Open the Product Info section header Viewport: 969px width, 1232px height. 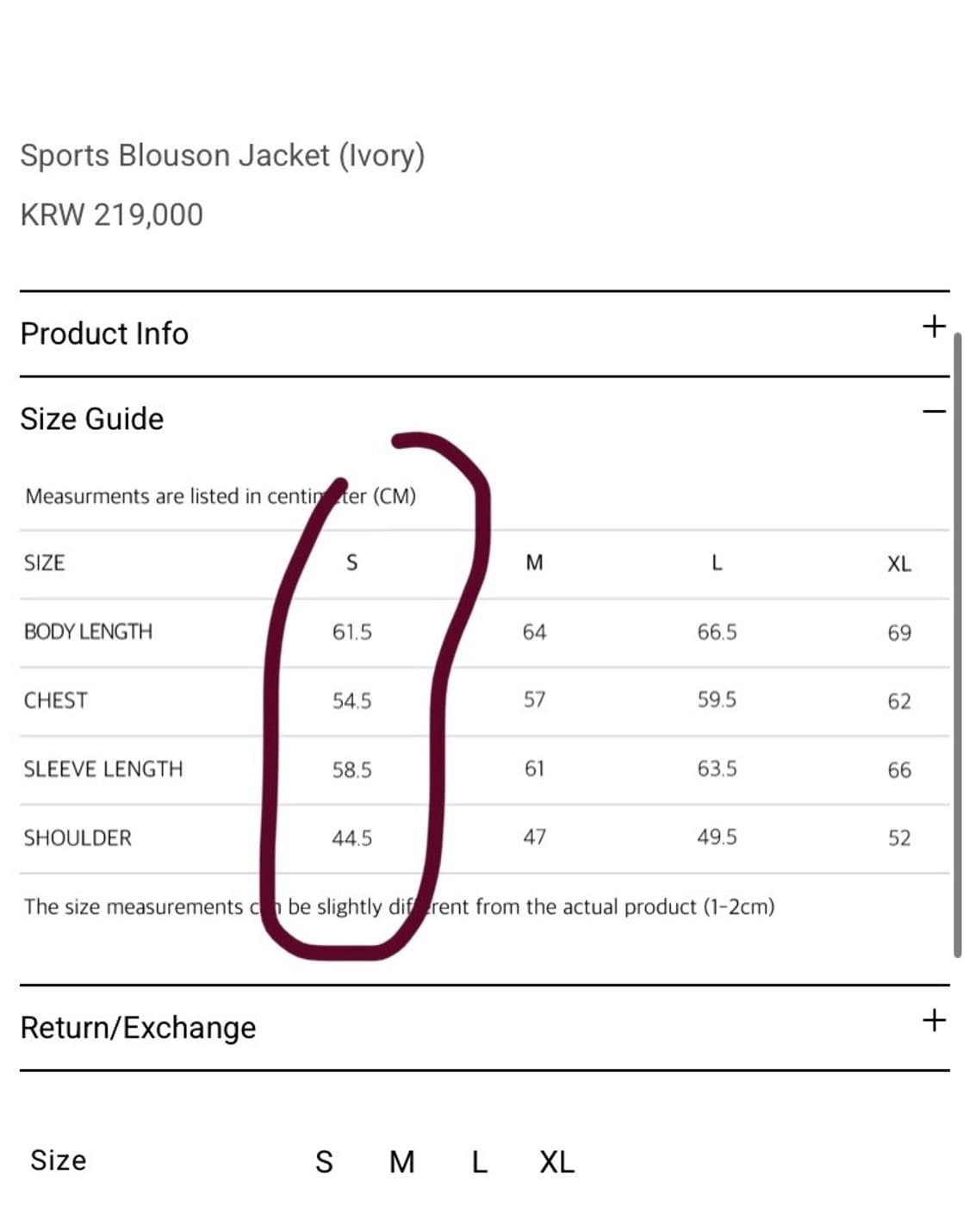pyautogui.click(x=104, y=333)
